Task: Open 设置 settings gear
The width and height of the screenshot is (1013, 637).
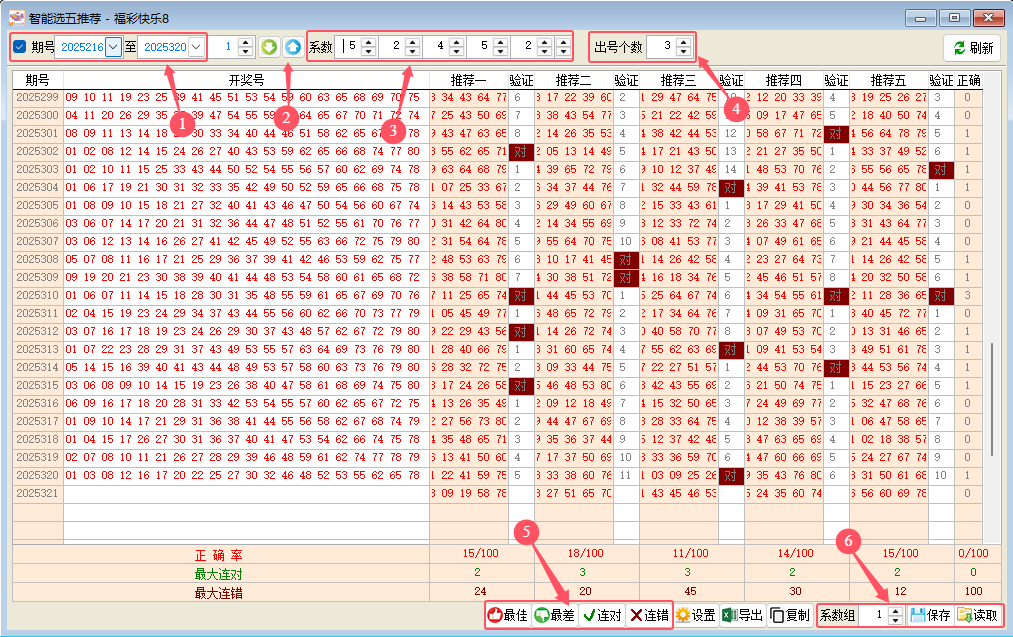Action: pos(696,616)
